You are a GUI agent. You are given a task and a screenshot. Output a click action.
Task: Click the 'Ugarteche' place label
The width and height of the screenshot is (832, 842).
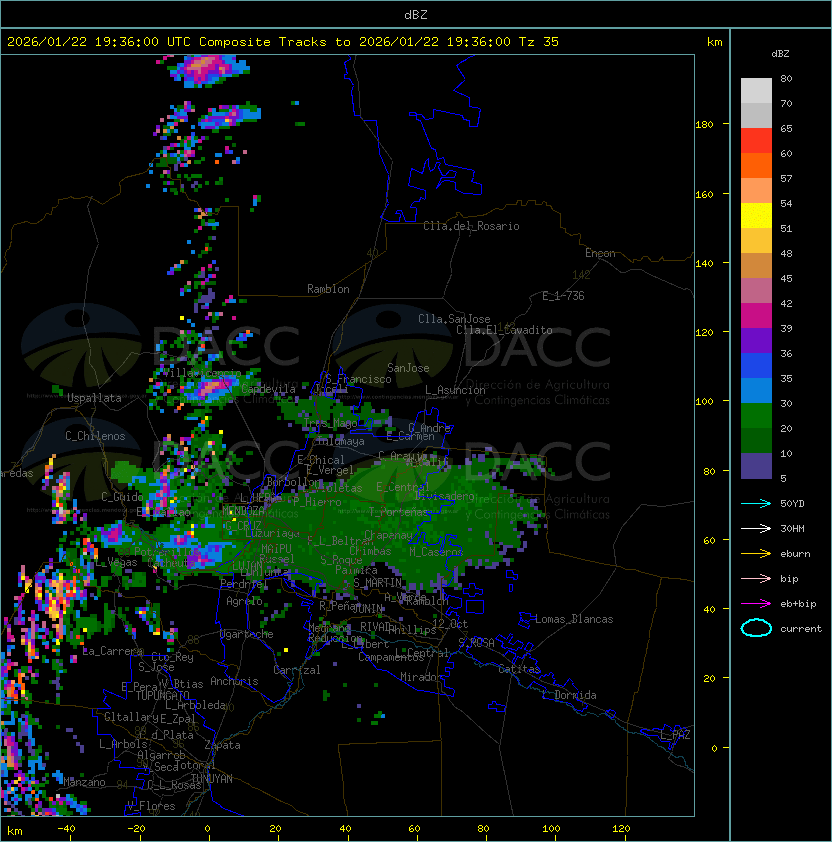pyautogui.click(x=247, y=634)
